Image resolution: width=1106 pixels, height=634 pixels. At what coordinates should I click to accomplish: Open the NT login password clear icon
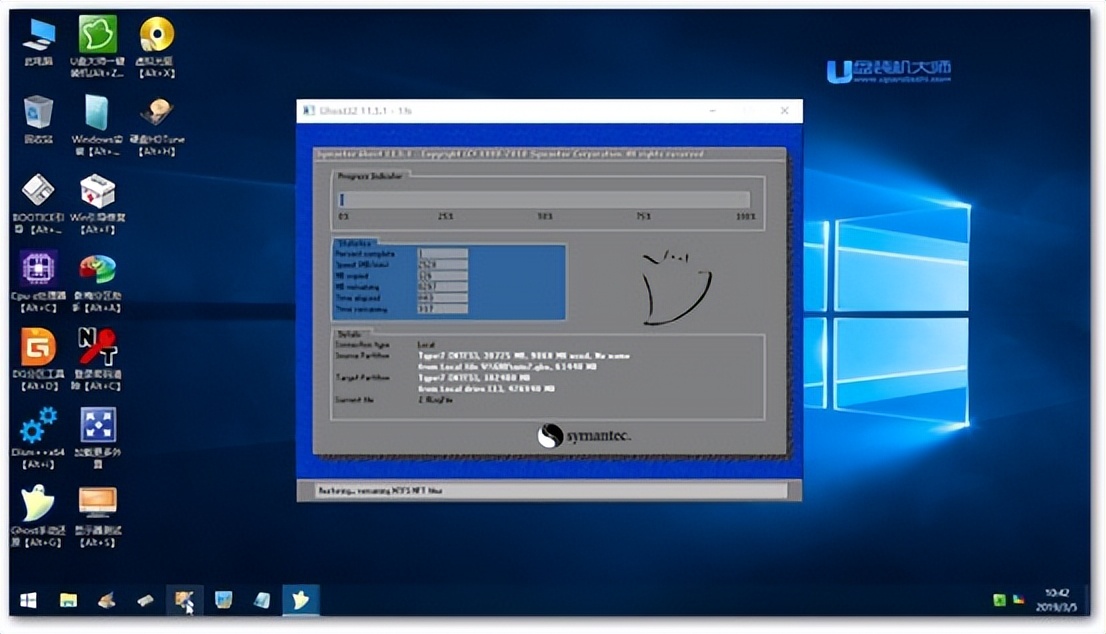point(97,360)
